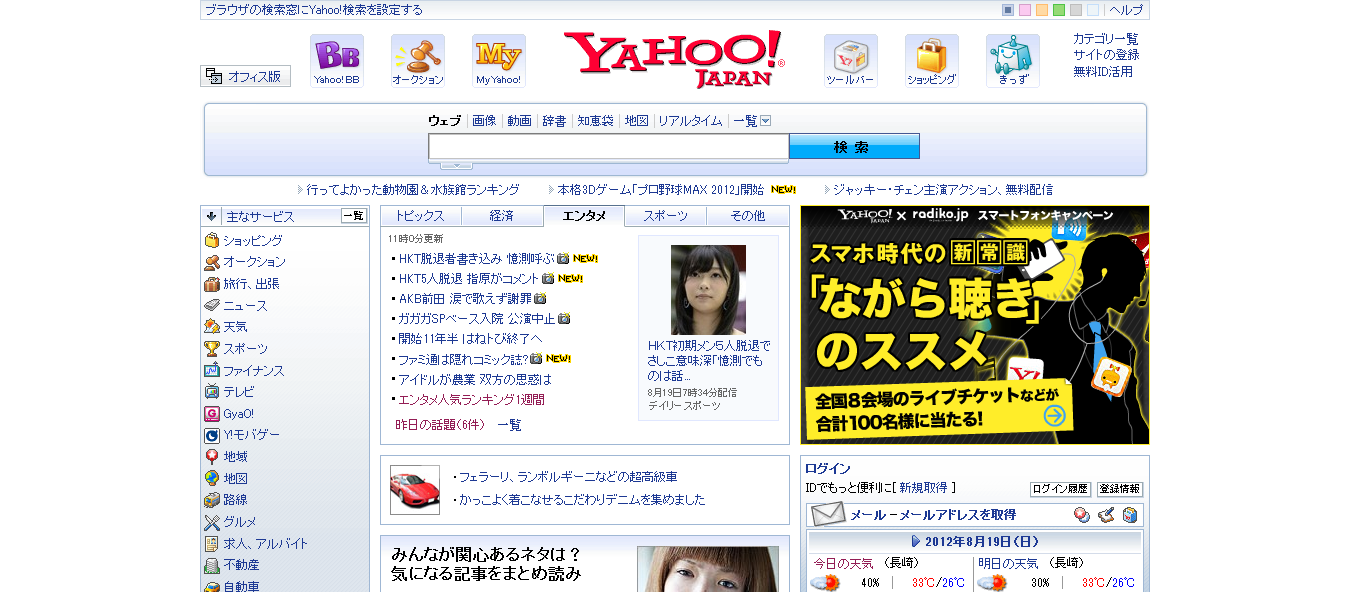Image resolution: width=1349 pixels, height=592 pixels.
Task: Click the 地域 pin icon
Action: coord(212,457)
